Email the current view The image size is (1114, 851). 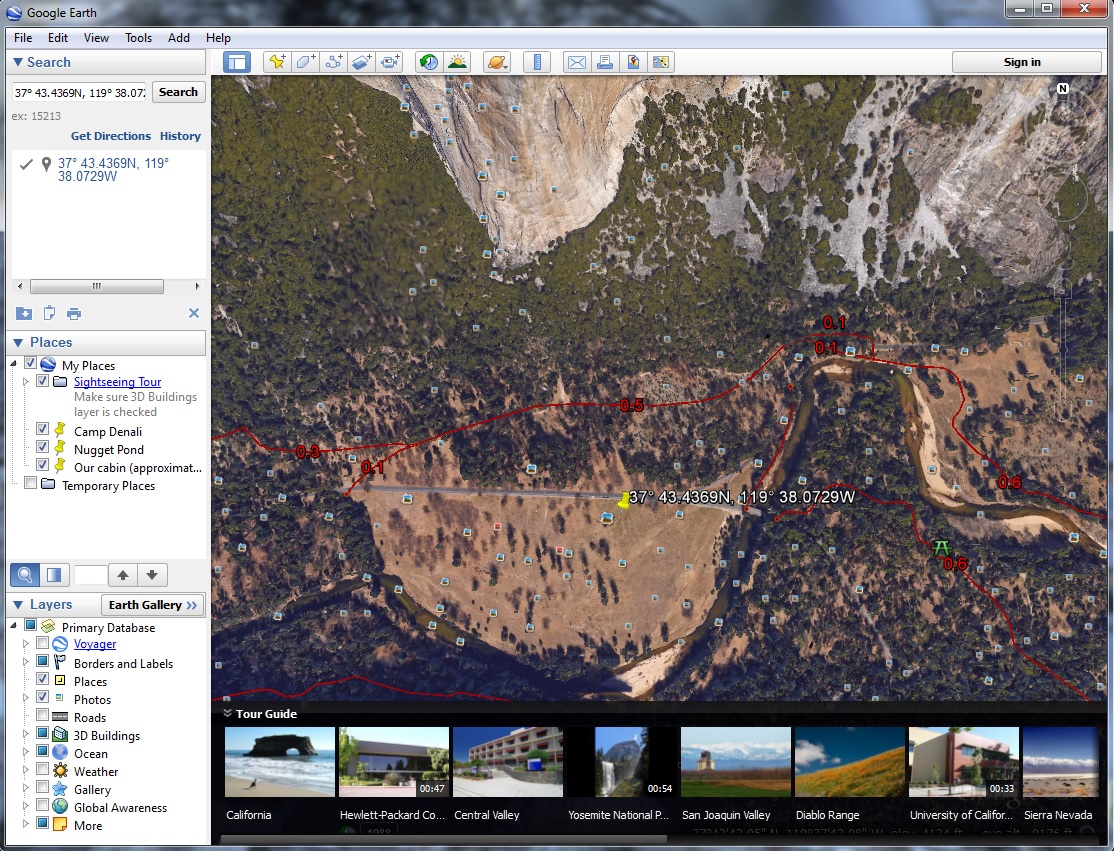[577, 63]
